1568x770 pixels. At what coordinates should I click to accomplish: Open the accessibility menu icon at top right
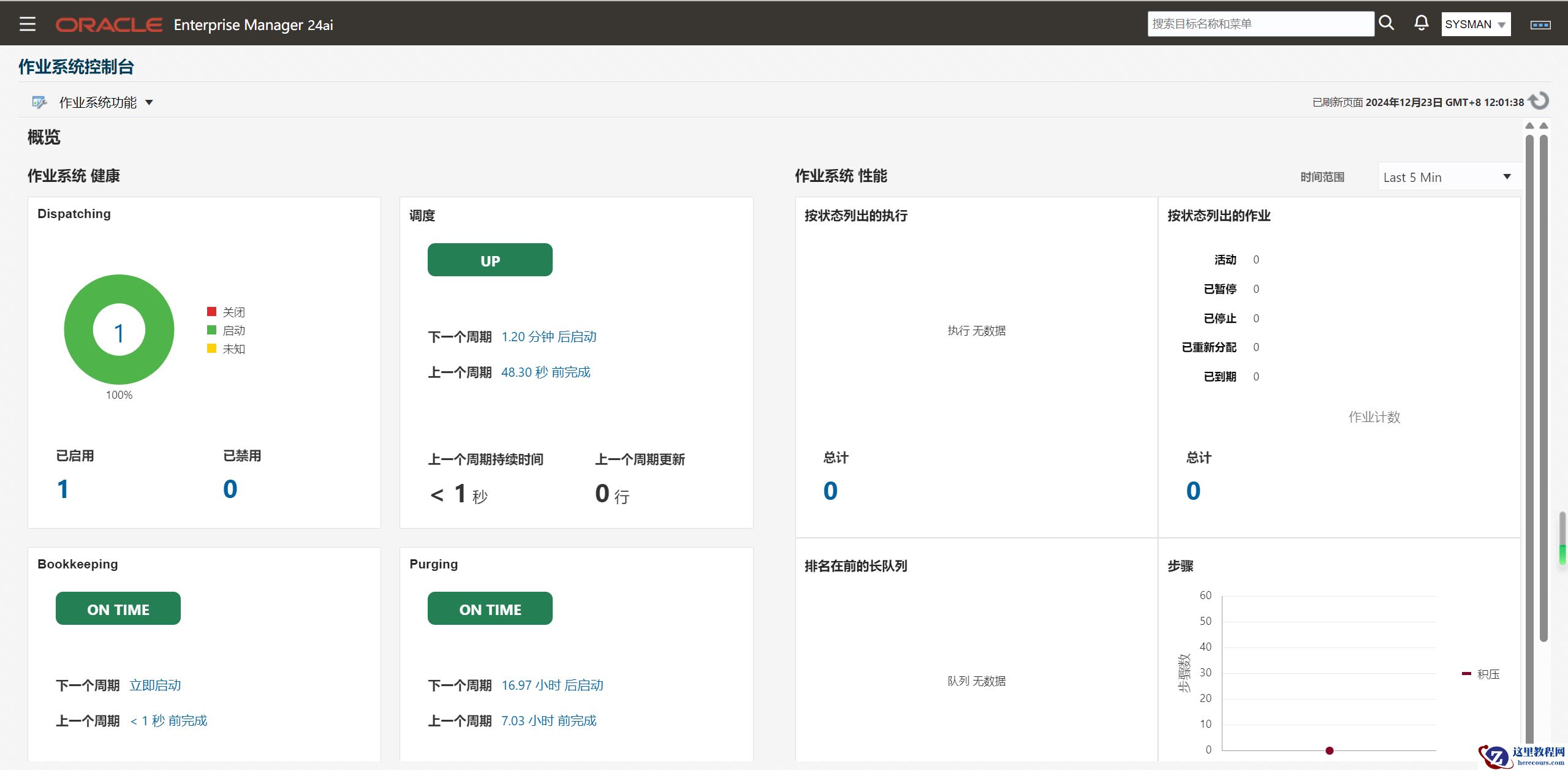[x=1540, y=25]
